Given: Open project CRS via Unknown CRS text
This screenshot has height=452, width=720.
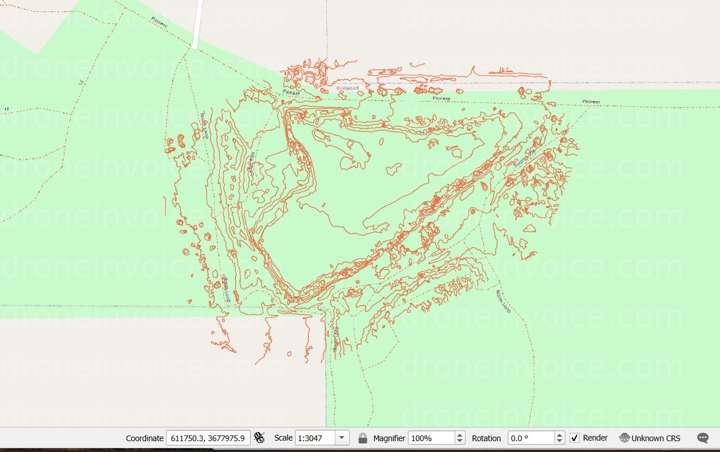Looking at the screenshot, I should [x=656, y=438].
